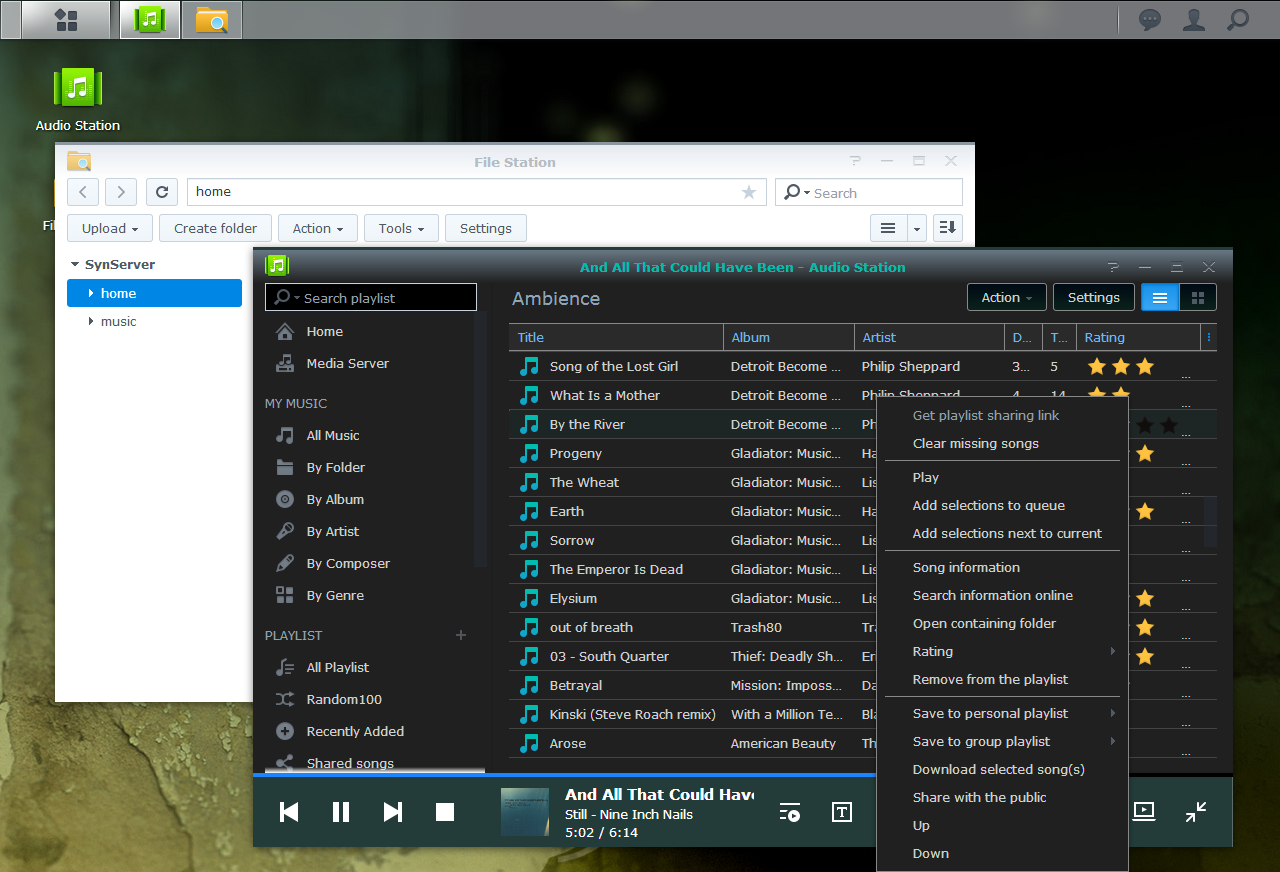Click the Search playlist field
Viewport: 1280px width, 872px height.
371,297
